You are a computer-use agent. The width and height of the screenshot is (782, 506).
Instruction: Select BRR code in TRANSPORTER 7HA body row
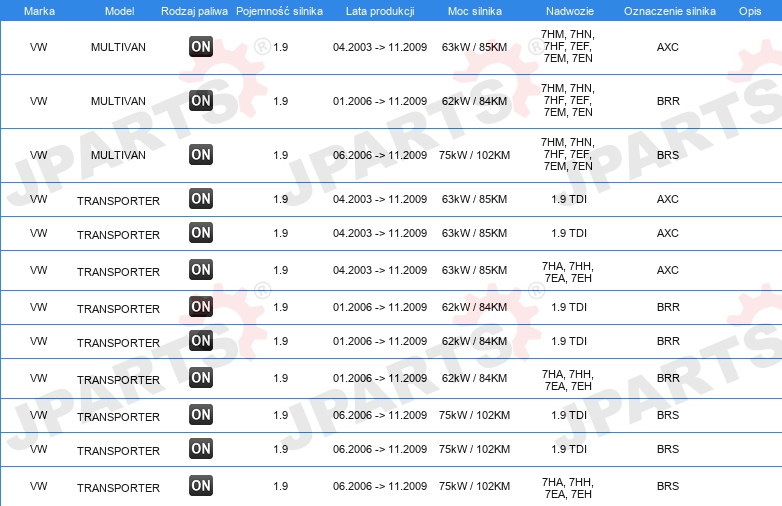[668, 378]
